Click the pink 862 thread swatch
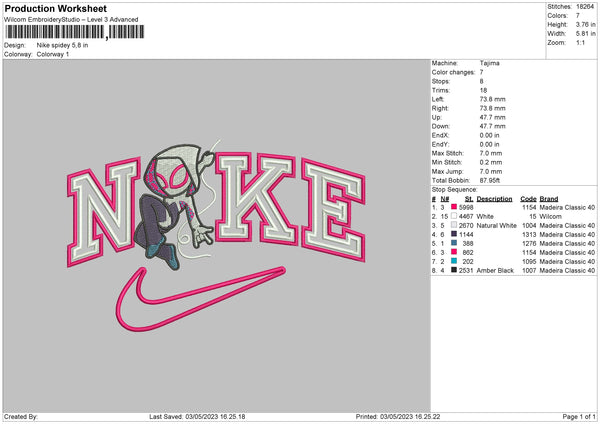This screenshot has width=600, height=424. (x=454, y=252)
